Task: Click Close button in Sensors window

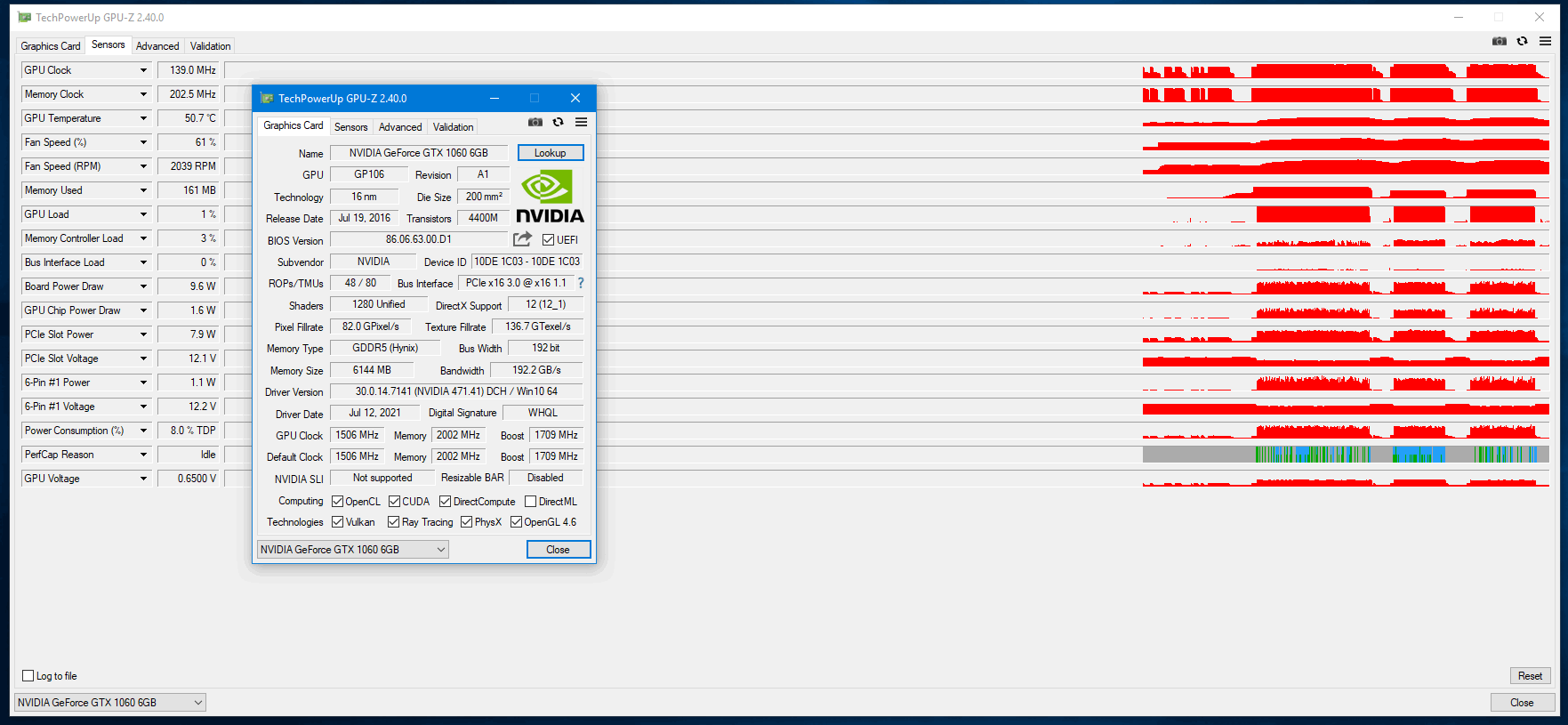Action: coord(1522,703)
